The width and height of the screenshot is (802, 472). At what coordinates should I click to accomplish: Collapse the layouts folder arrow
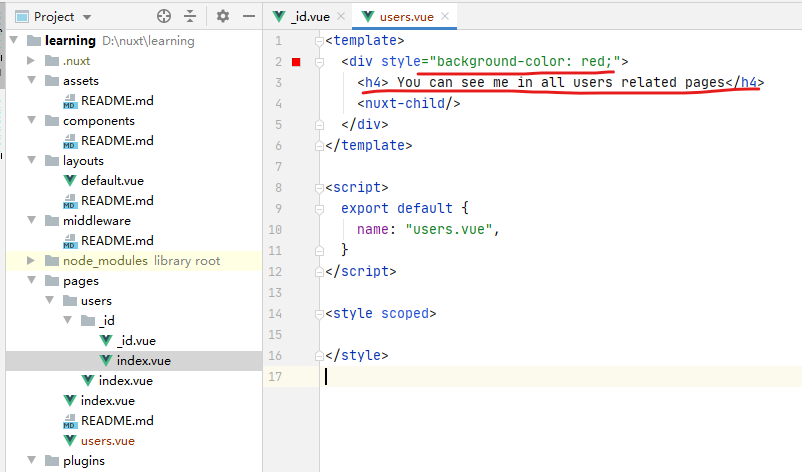pyautogui.click(x=32, y=160)
